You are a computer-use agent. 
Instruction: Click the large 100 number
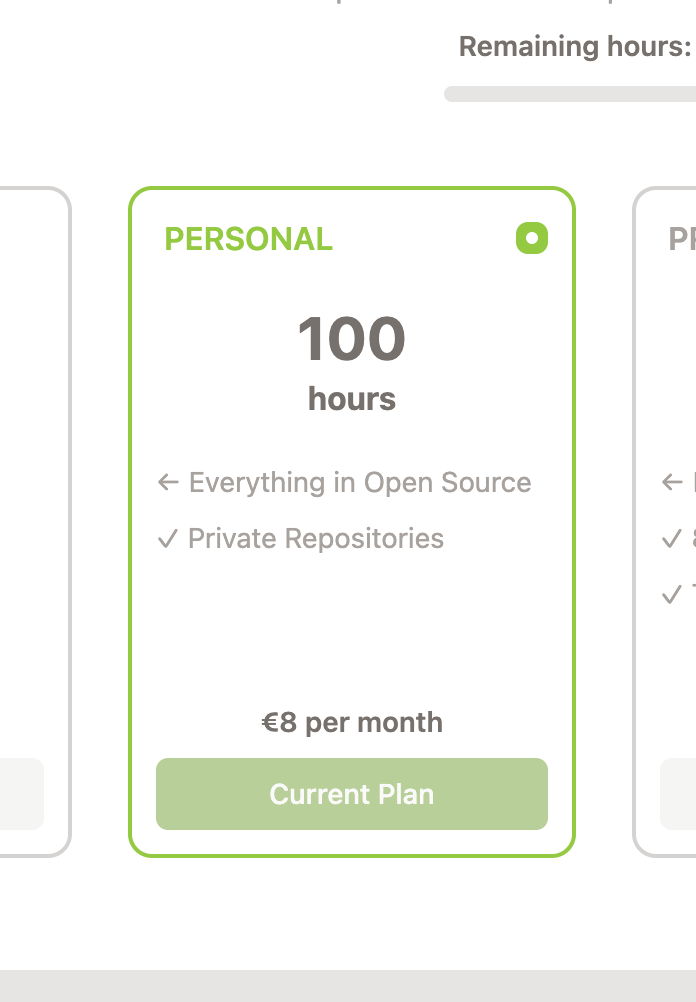[352, 339]
